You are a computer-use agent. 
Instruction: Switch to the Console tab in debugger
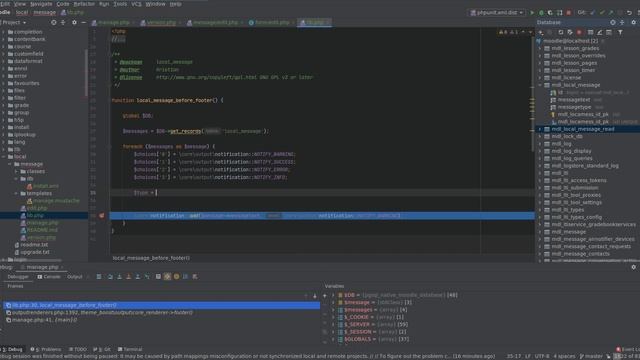[49, 277]
